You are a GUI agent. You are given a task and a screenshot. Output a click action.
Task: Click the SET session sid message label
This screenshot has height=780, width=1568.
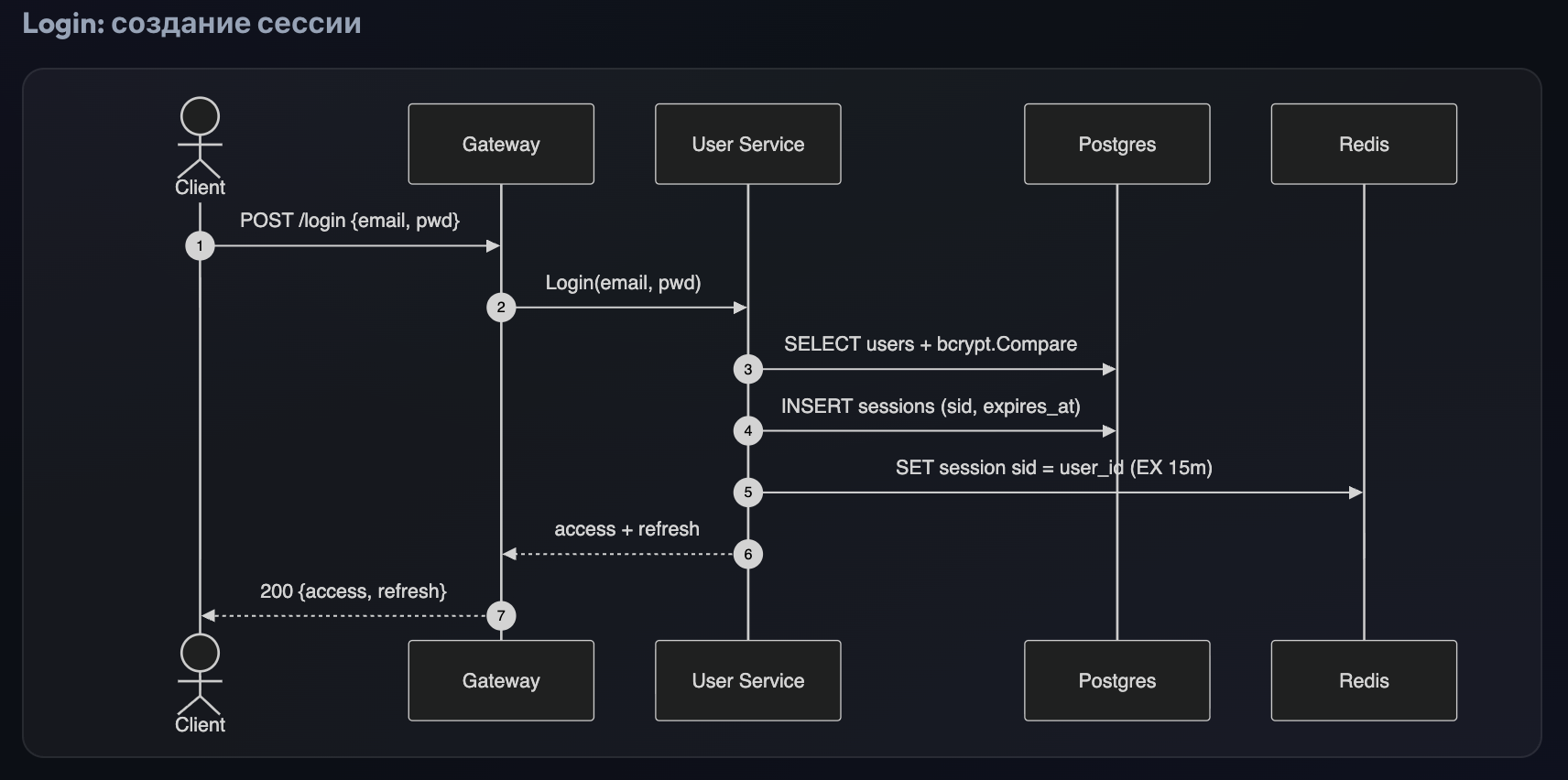click(1054, 468)
